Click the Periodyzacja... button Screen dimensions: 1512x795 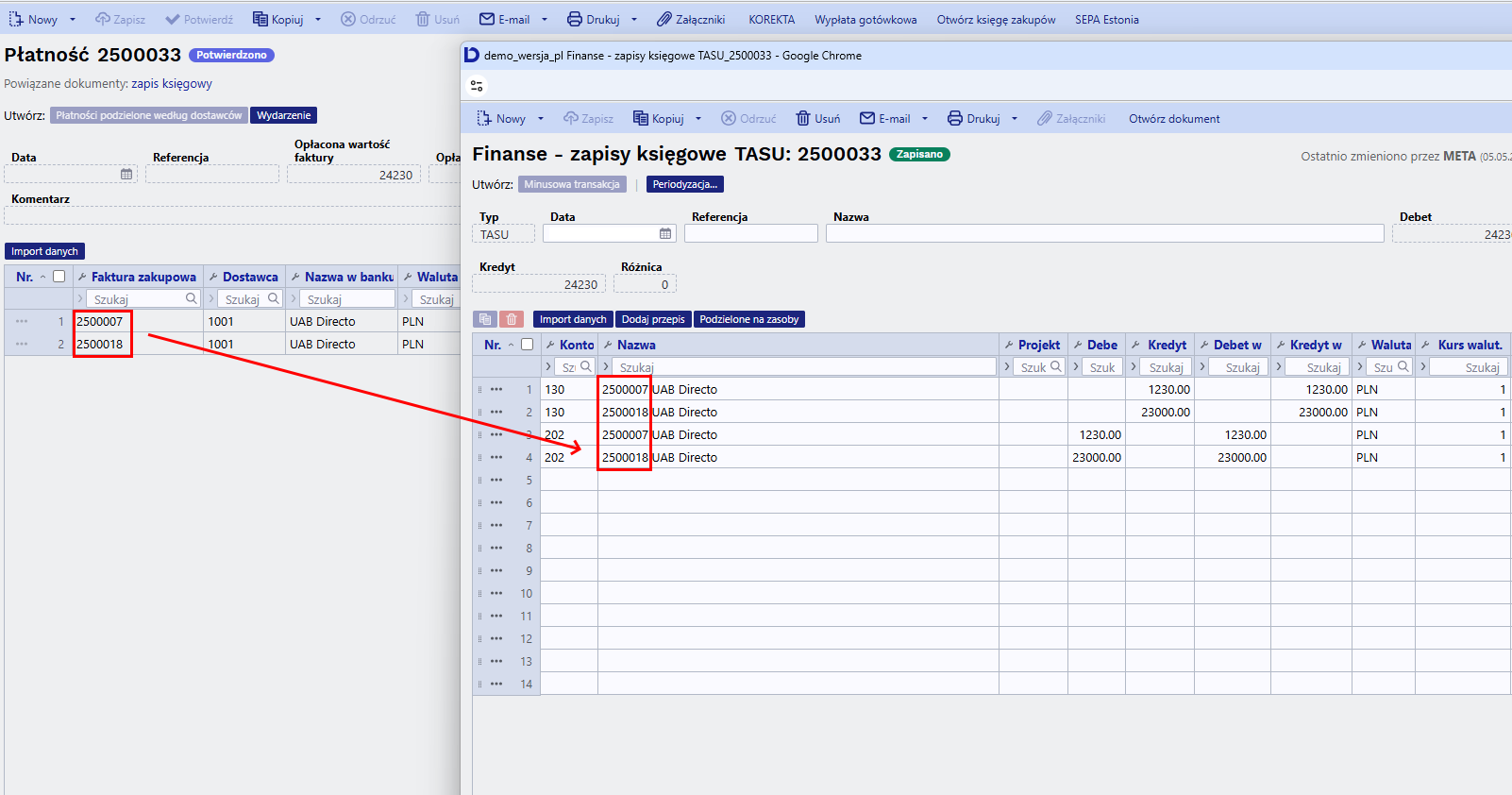pyautogui.click(x=685, y=184)
